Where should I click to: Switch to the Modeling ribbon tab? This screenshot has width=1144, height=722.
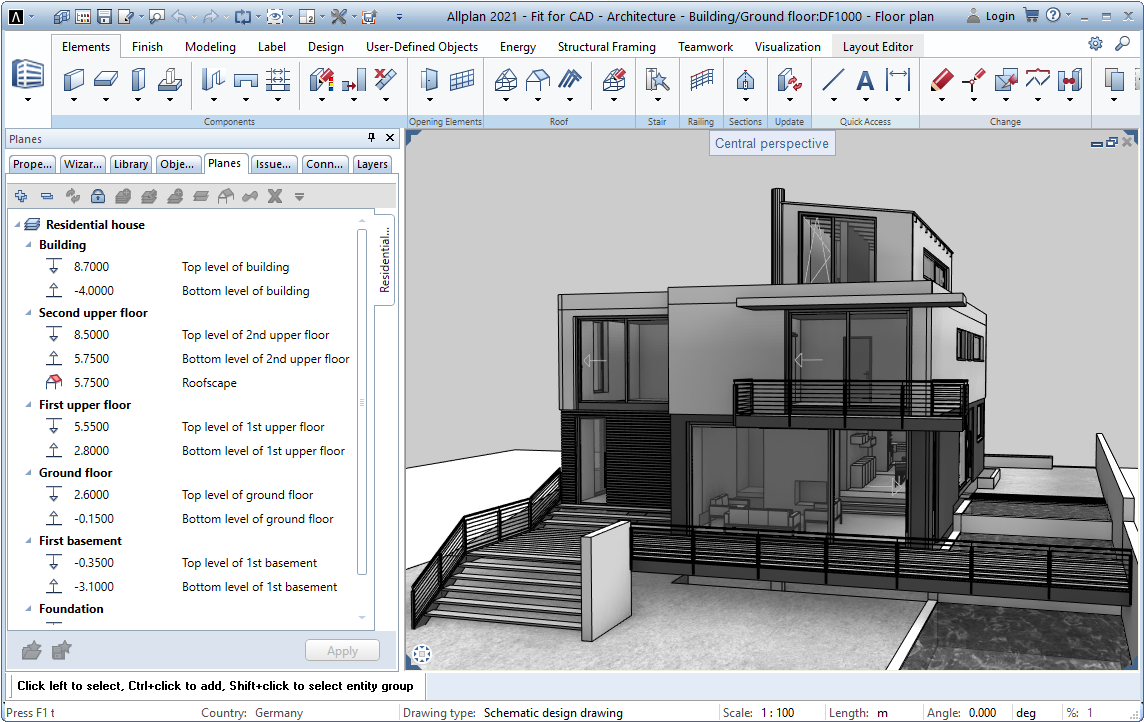pyautogui.click(x=209, y=46)
